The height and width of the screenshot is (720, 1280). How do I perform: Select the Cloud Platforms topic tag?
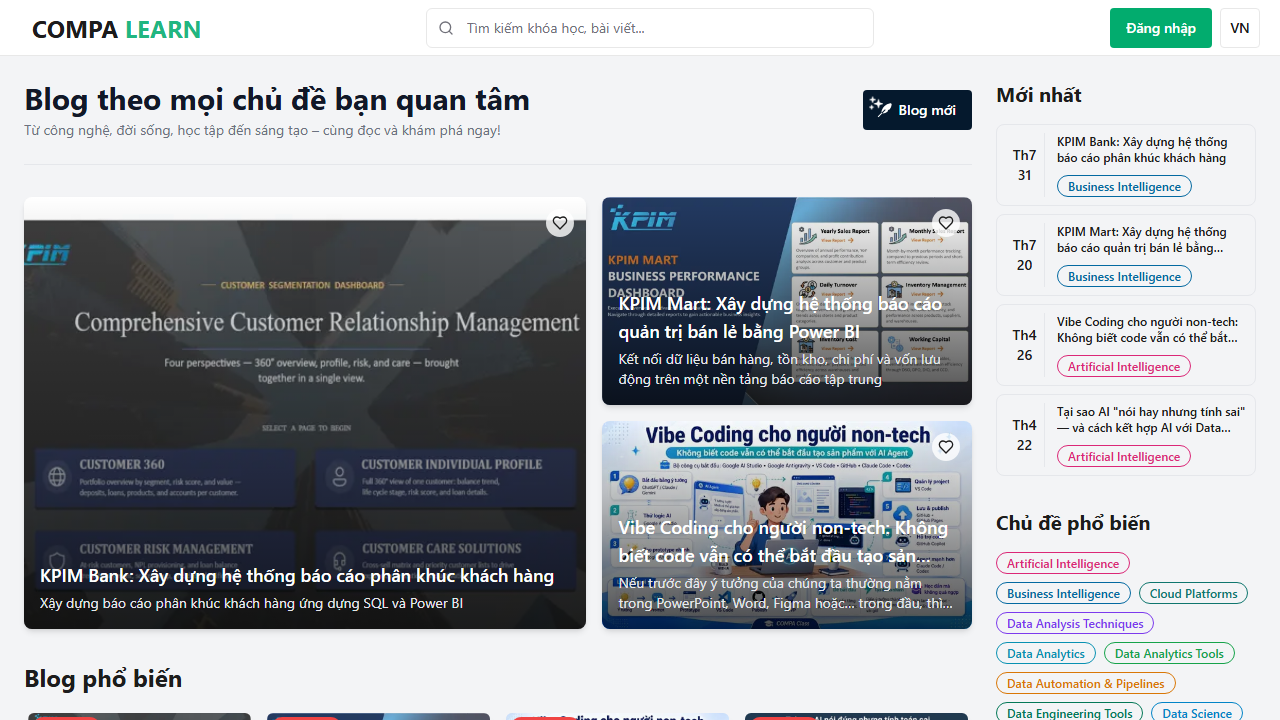click(1193, 594)
